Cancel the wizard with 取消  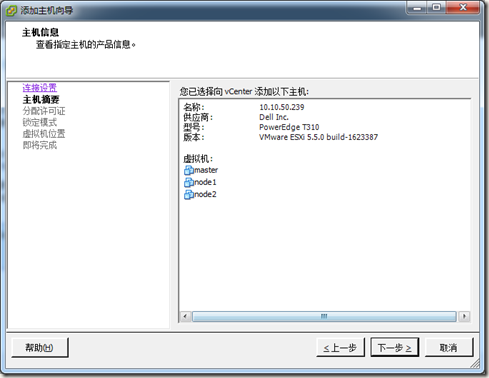(x=449, y=348)
